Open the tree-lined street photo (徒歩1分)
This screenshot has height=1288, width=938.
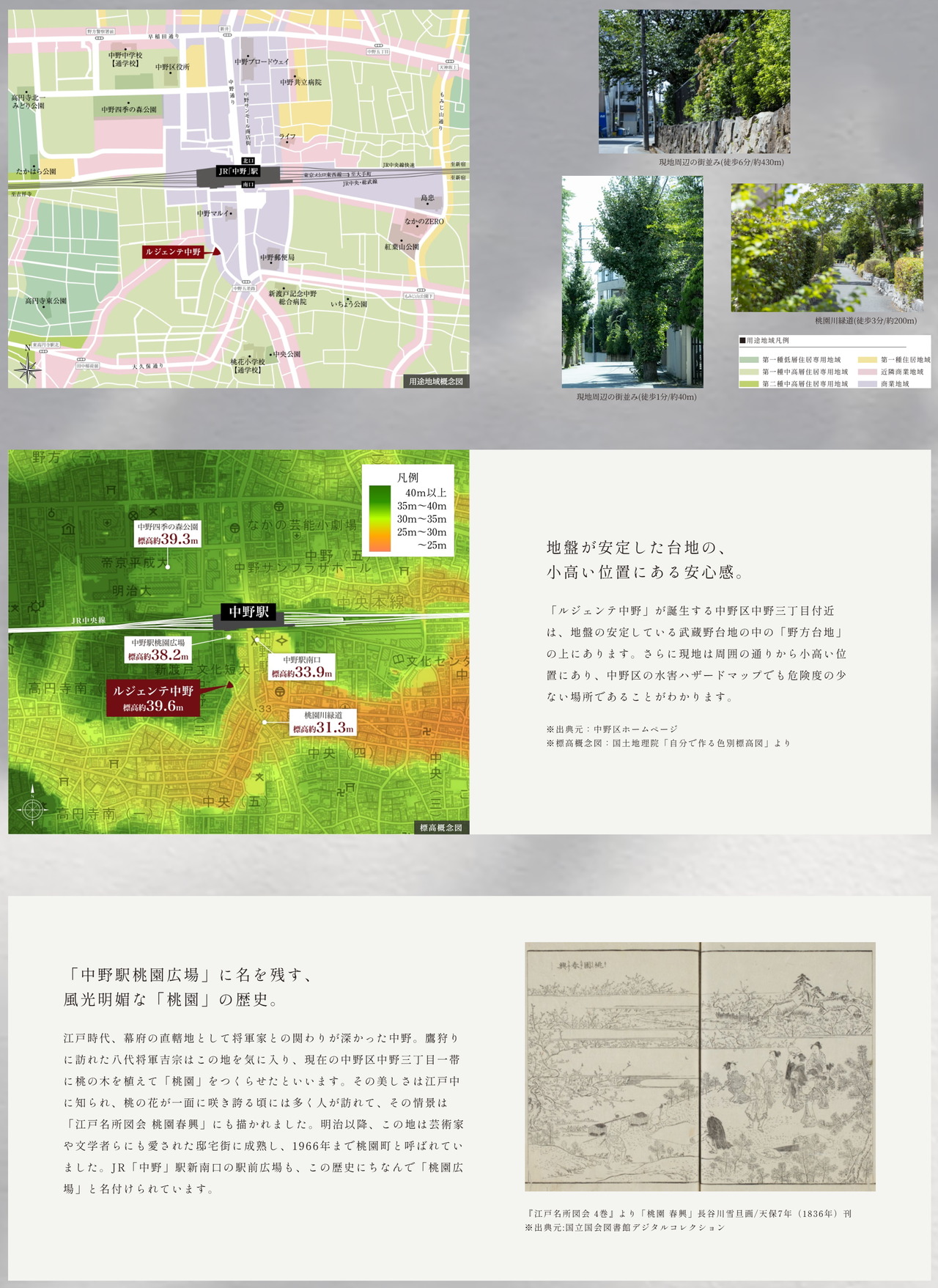(x=632, y=281)
